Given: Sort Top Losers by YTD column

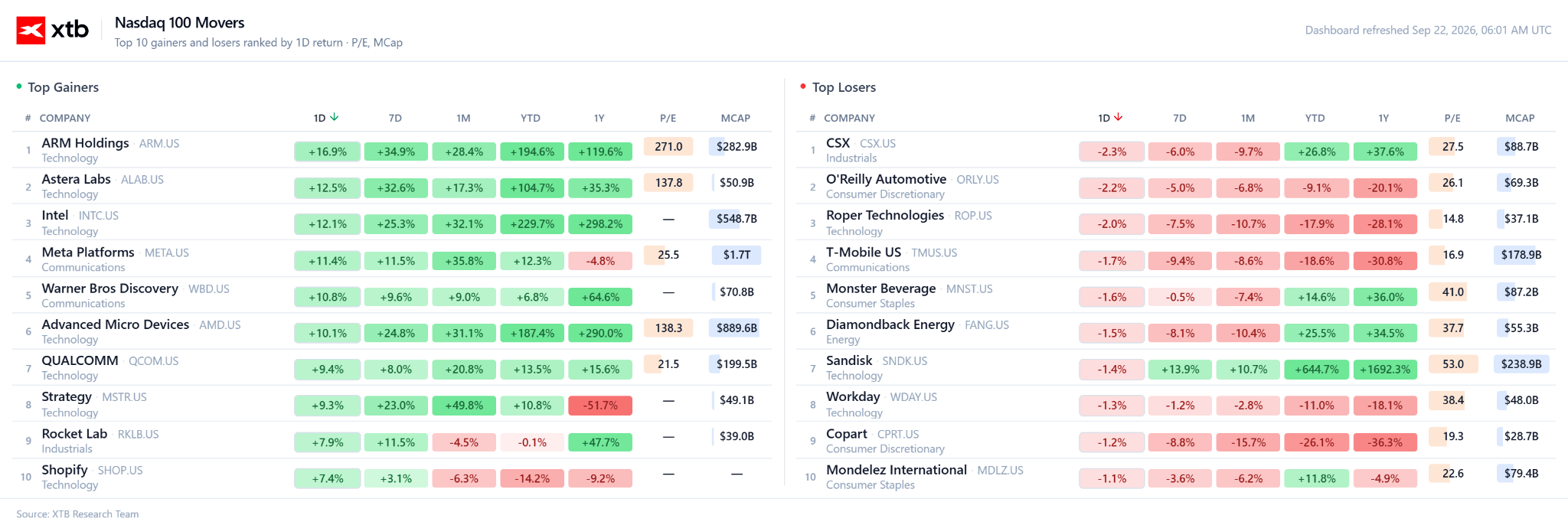Looking at the screenshot, I should coord(1315,118).
